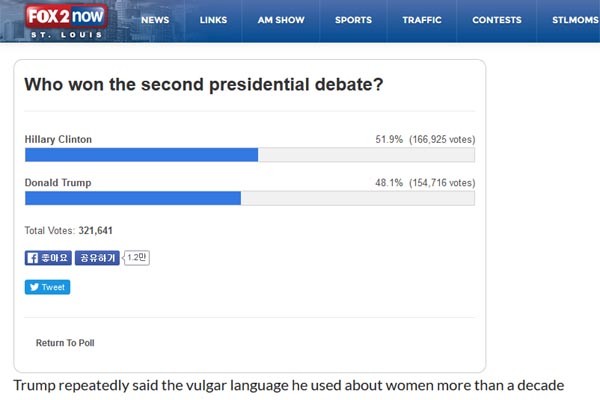The width and height of the screenshot is (600, 400).
Task: Click the 1.2만 Facebook like count bubble
Action: click(136, 258)
